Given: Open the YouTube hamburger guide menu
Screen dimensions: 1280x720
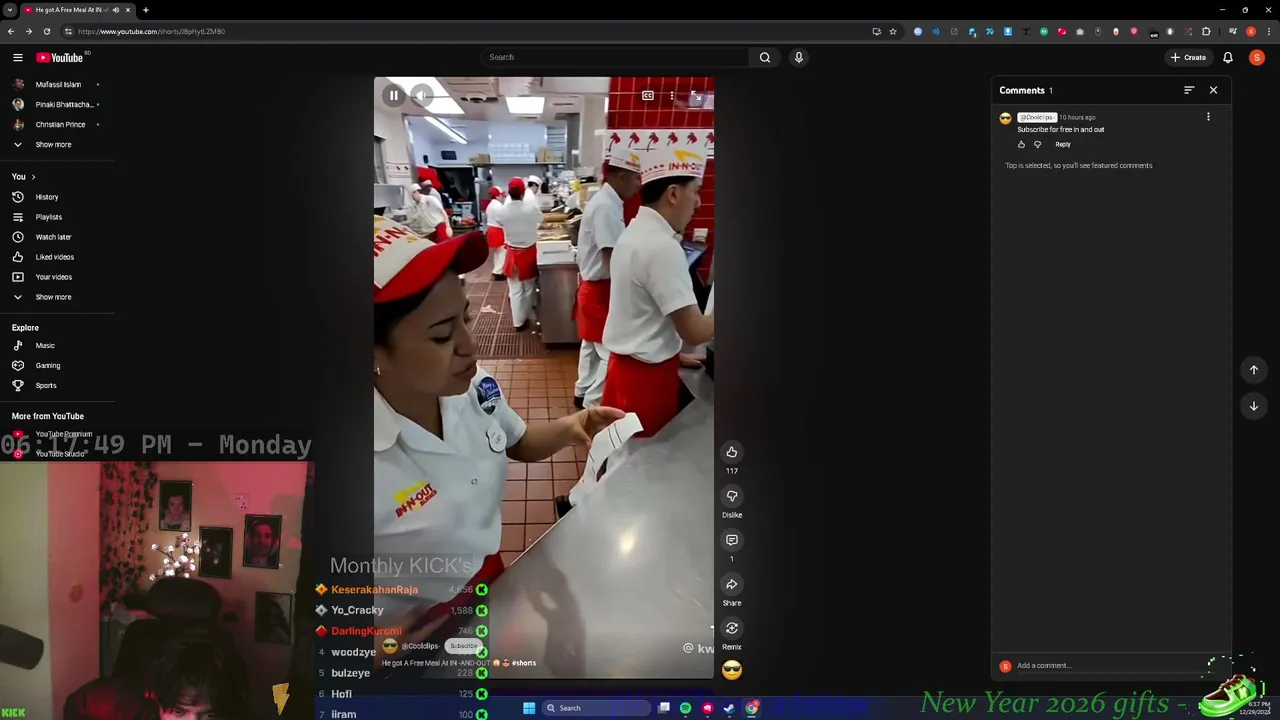Looking at the screenshot, I should (x=17, y=57).
